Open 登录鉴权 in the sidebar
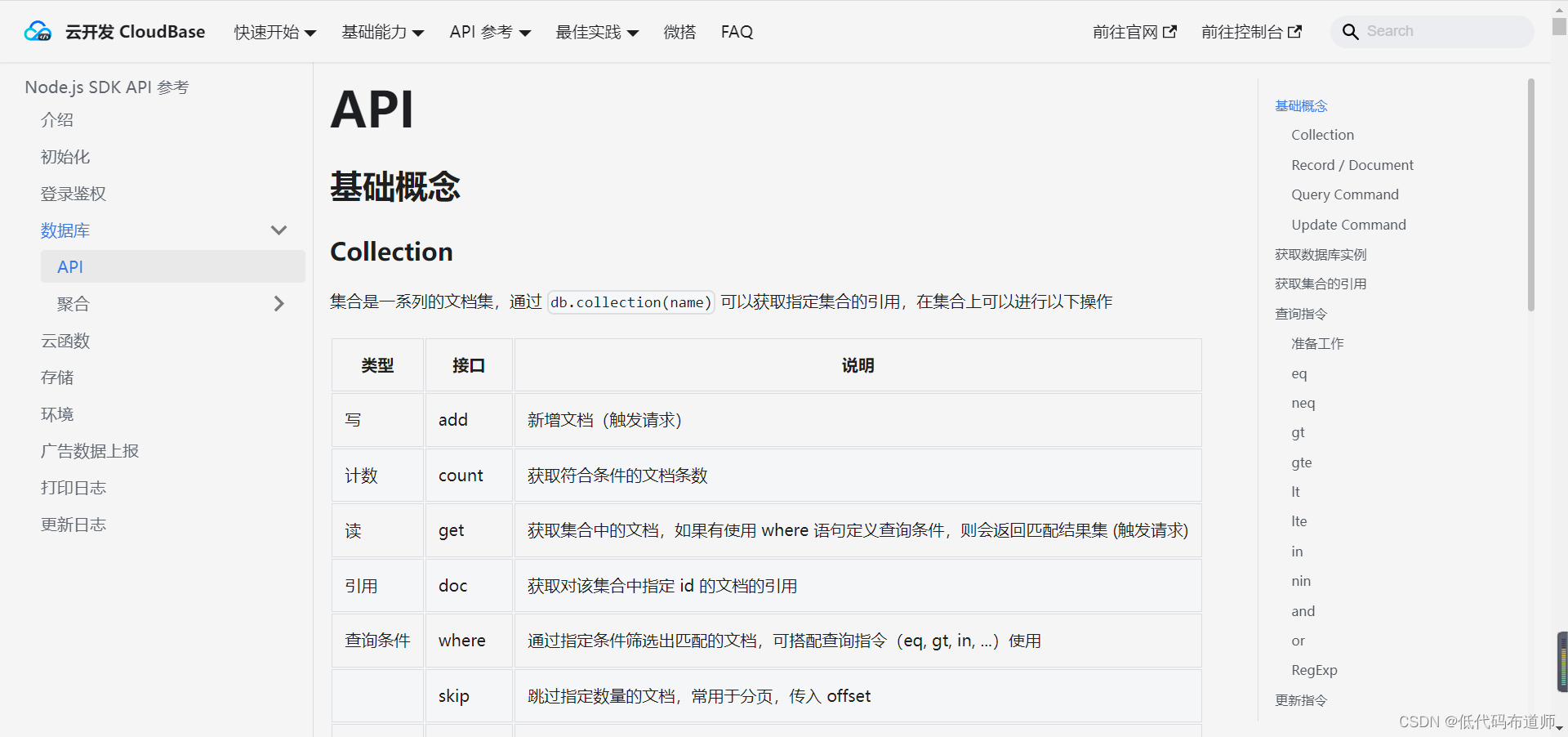The image size is (1568, 737). [x=73, y=194]
